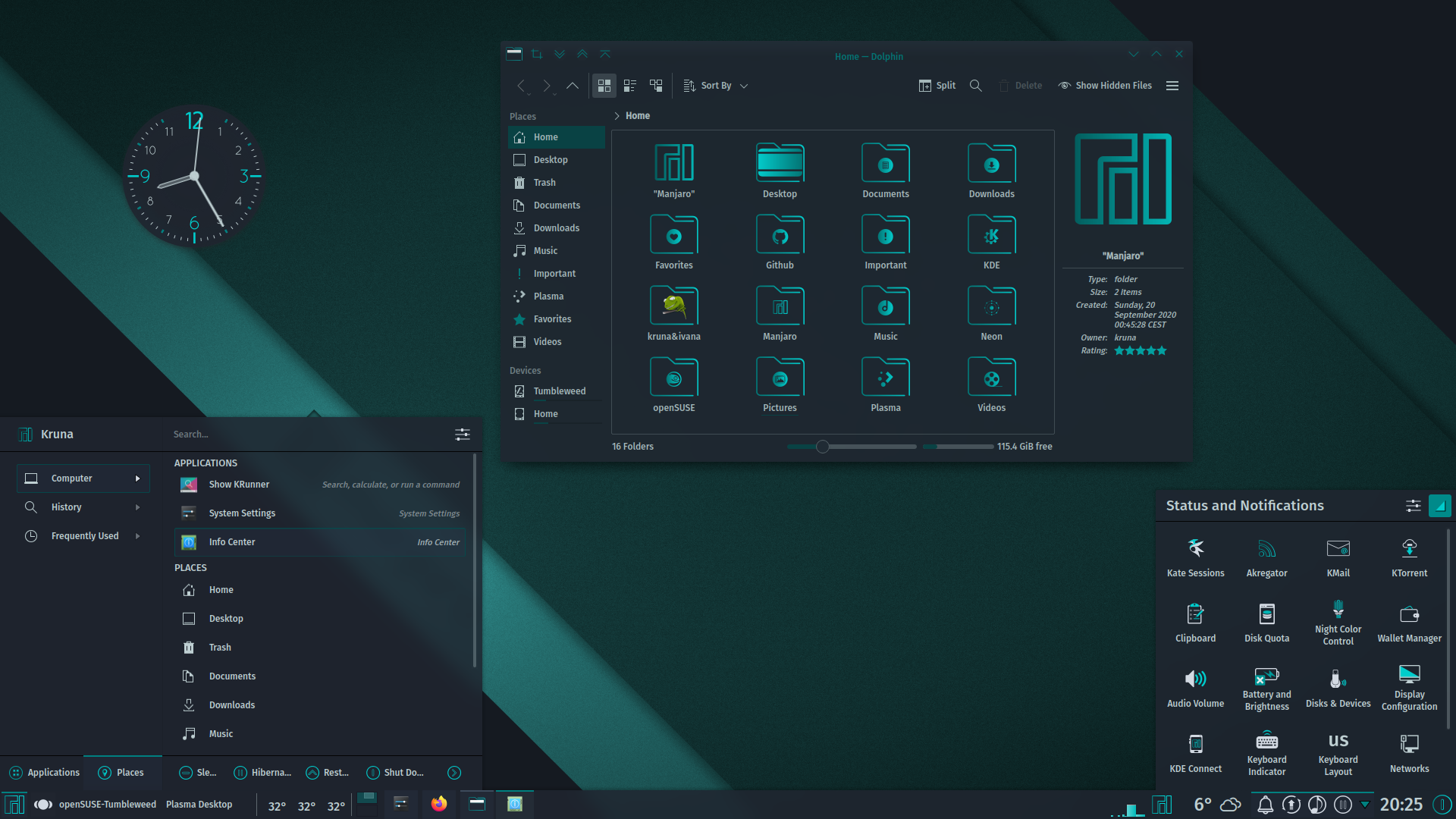Image resolution: width=1456 pixels, height=819 pixels.
Task: Open Night Color Control
Action: (1338, 623)
